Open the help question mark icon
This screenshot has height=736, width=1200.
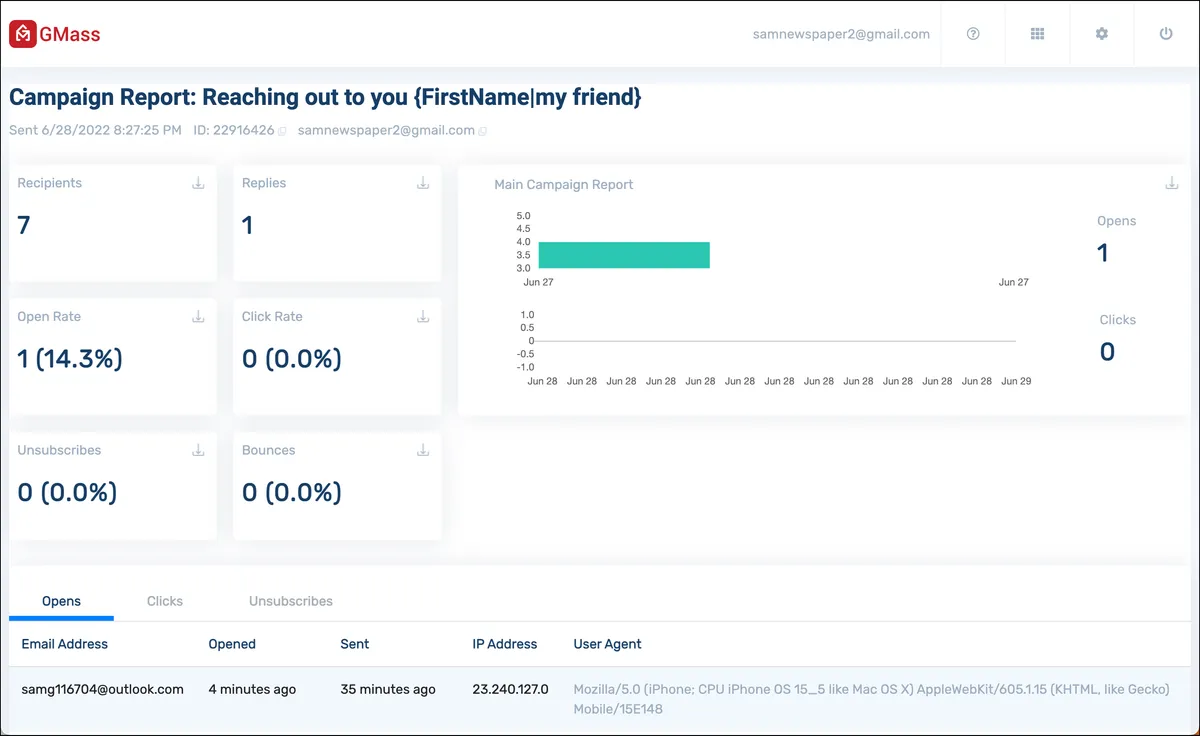pyautogui.click(x=973, y=34)
